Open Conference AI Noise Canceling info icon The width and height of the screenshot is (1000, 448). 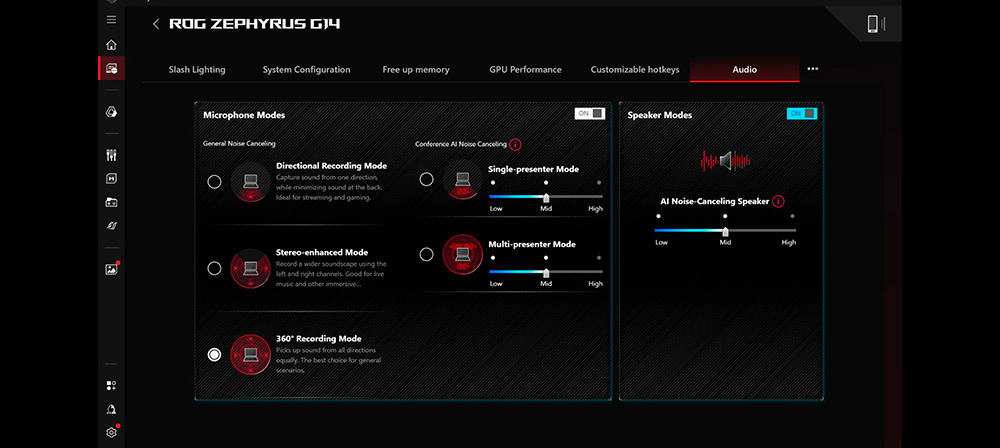coord(515,144)
